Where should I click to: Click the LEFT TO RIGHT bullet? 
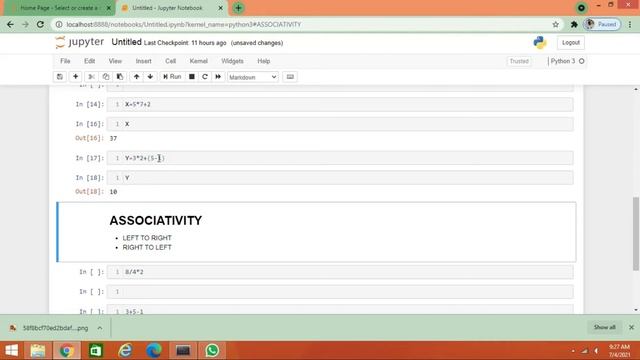pyautogui.click(x=147, y=238)
